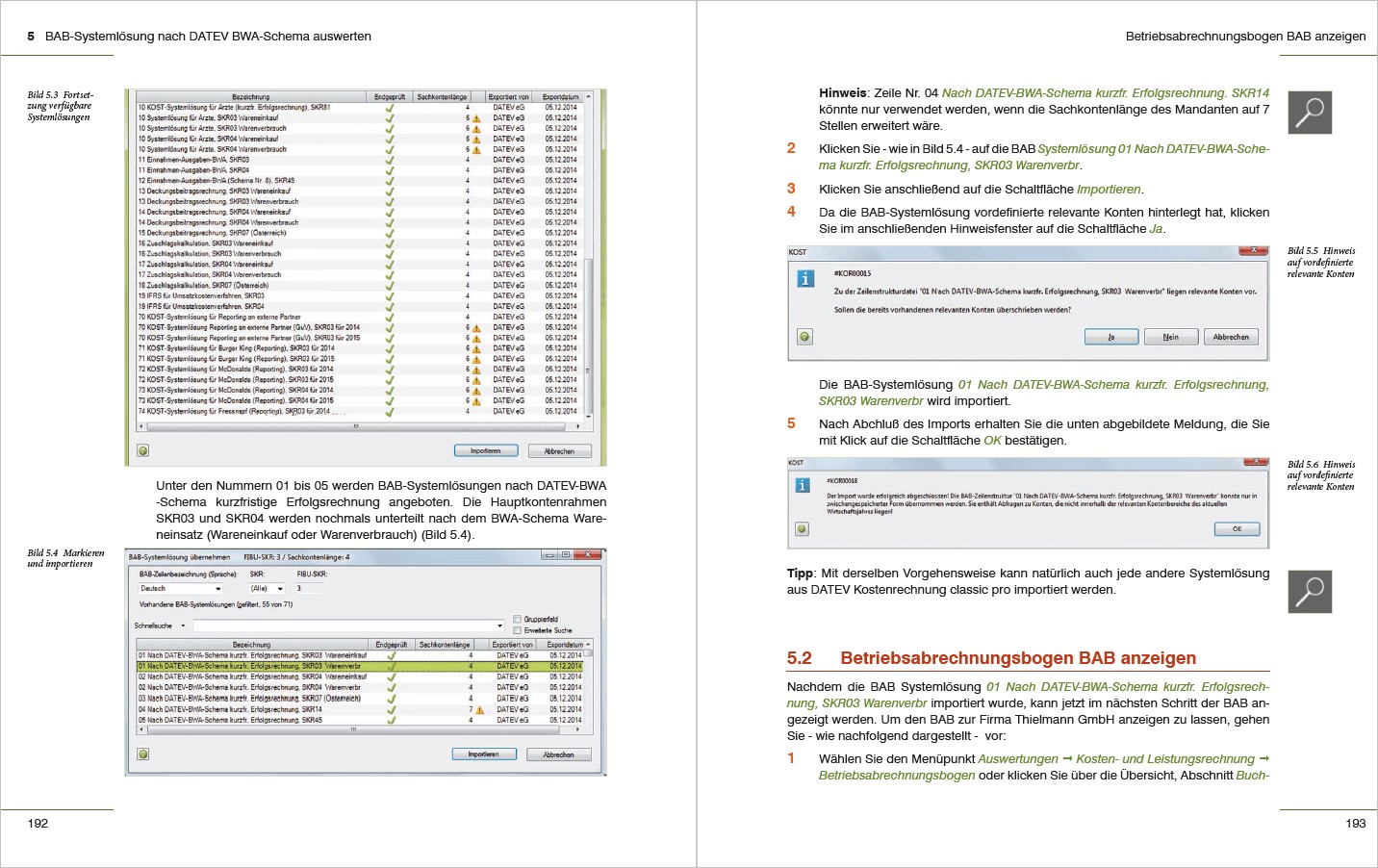
Task: Click the help icon in the #KOR00015 dialog
Action: [804, 337]
